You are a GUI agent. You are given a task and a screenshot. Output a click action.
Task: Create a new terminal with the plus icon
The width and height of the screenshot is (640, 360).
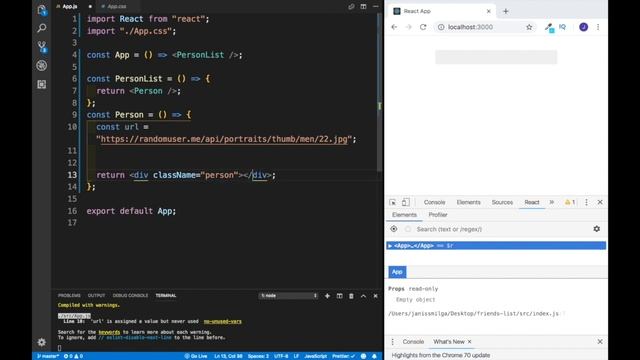point(327,296)
